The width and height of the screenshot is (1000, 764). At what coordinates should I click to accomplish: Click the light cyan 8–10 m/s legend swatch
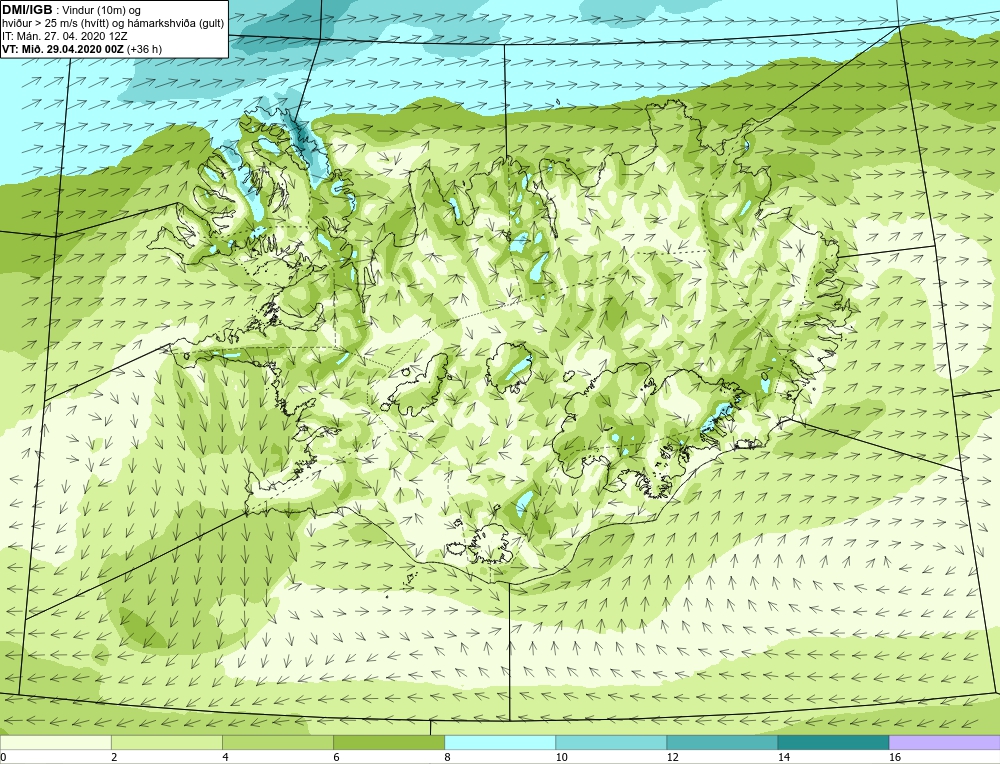(499, 742)
